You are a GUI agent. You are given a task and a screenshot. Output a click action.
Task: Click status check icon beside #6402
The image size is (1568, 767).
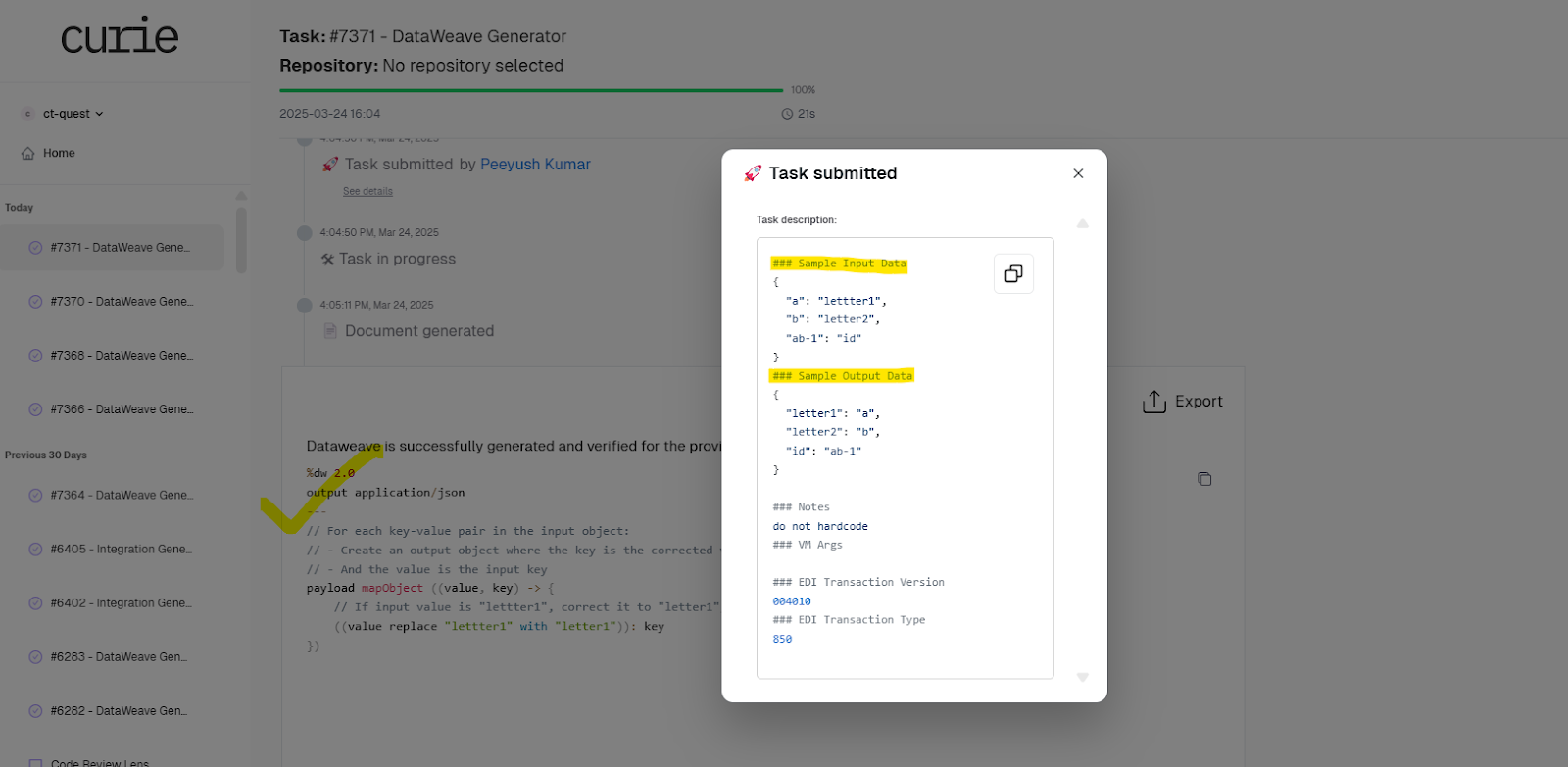[x=35, y=603]
